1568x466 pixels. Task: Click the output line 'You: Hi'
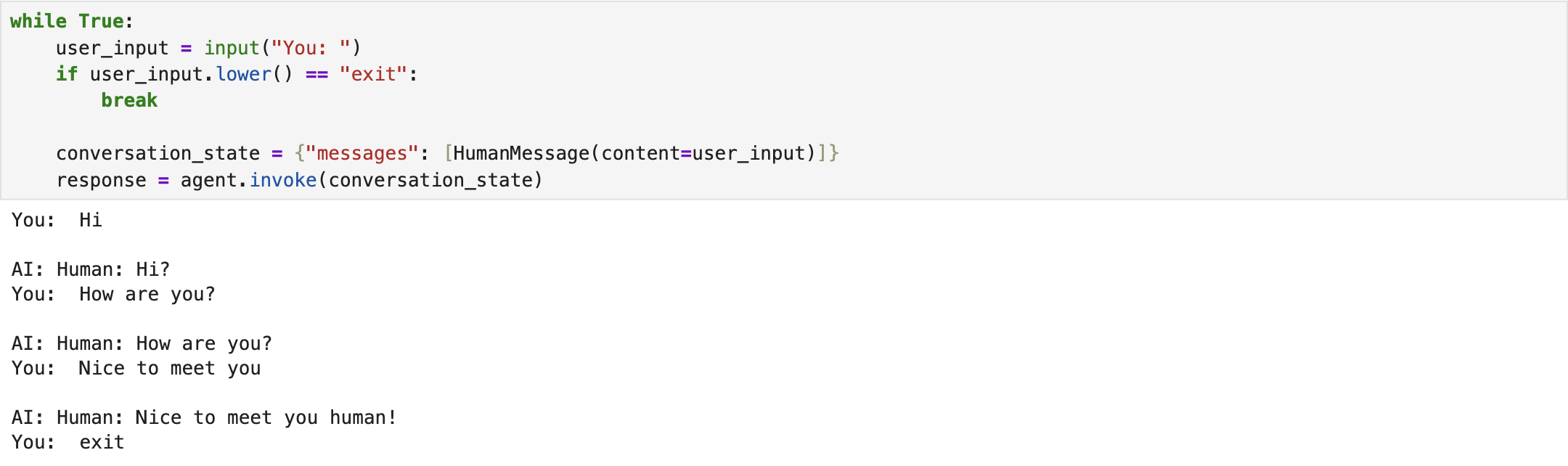pos(57,220)
